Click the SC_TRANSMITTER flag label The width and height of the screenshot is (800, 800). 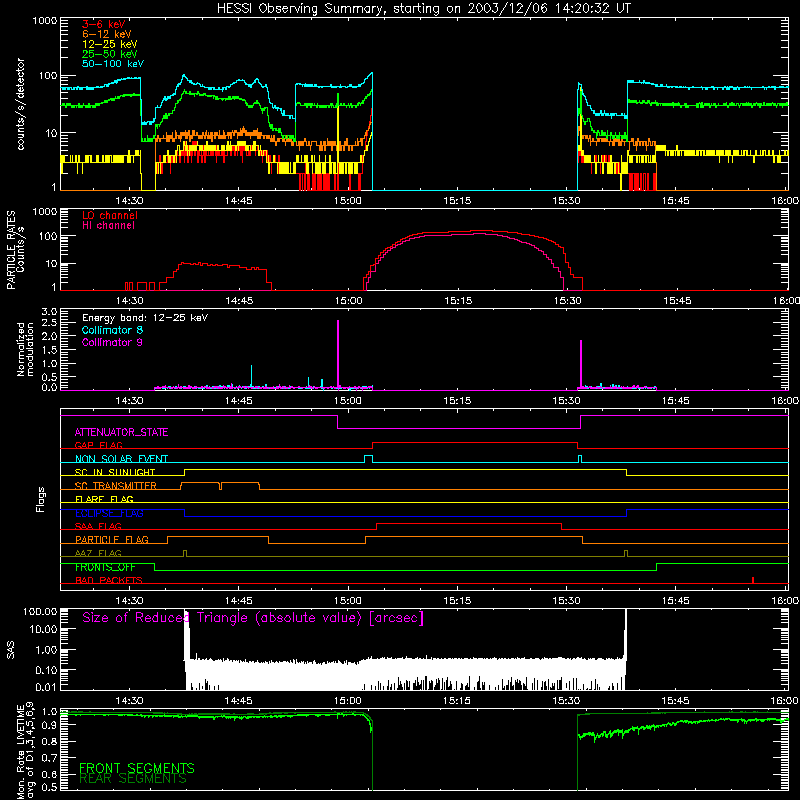(116, 485)
